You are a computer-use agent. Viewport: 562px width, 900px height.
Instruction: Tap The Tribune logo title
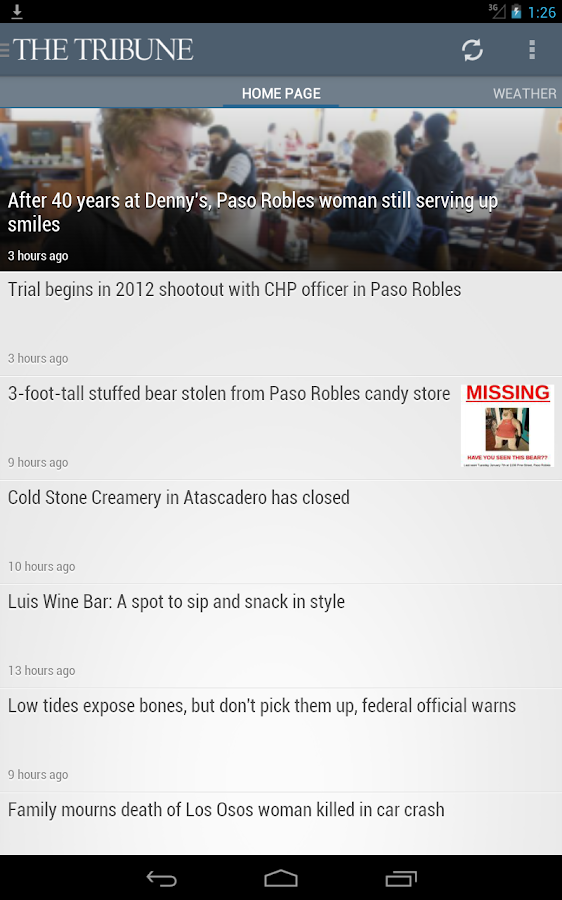(103, 49)
